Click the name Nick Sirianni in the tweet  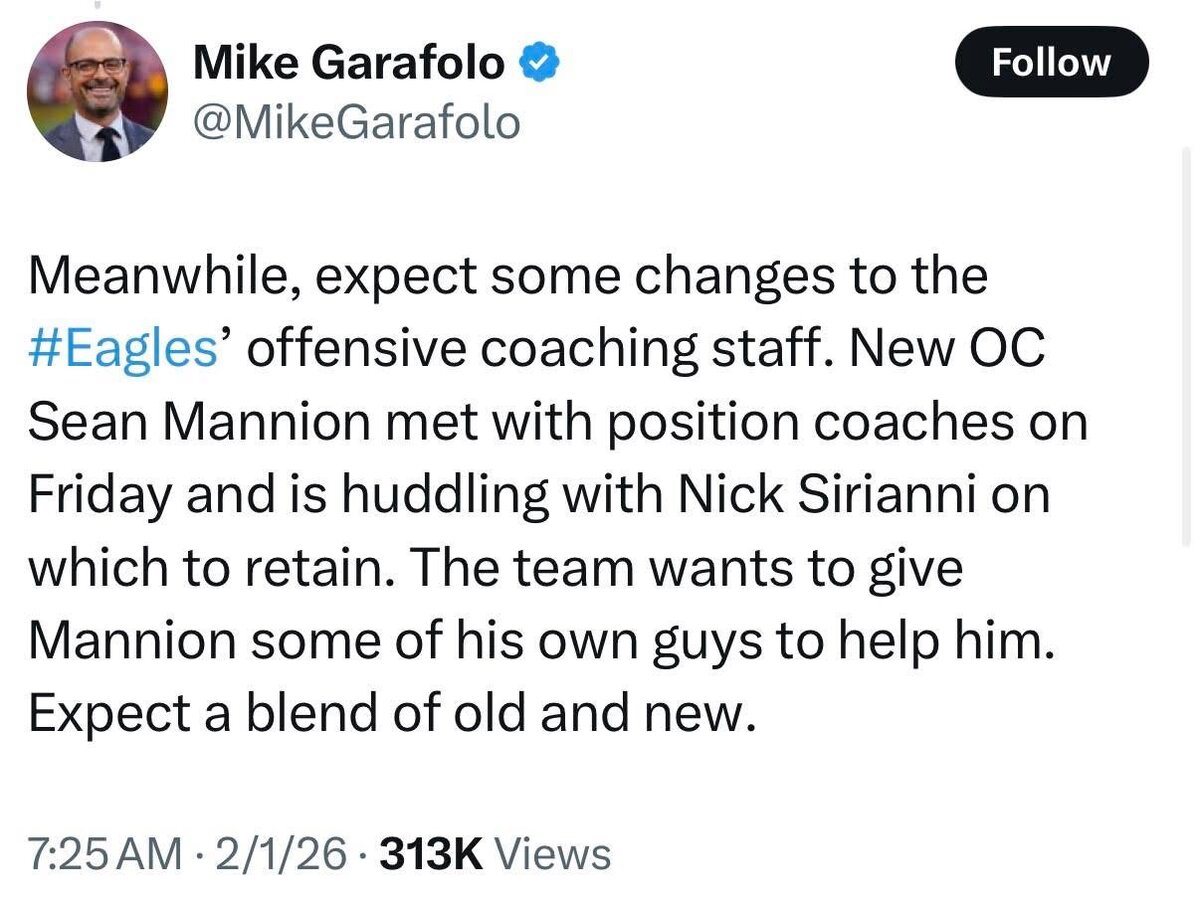click(785, 497)
